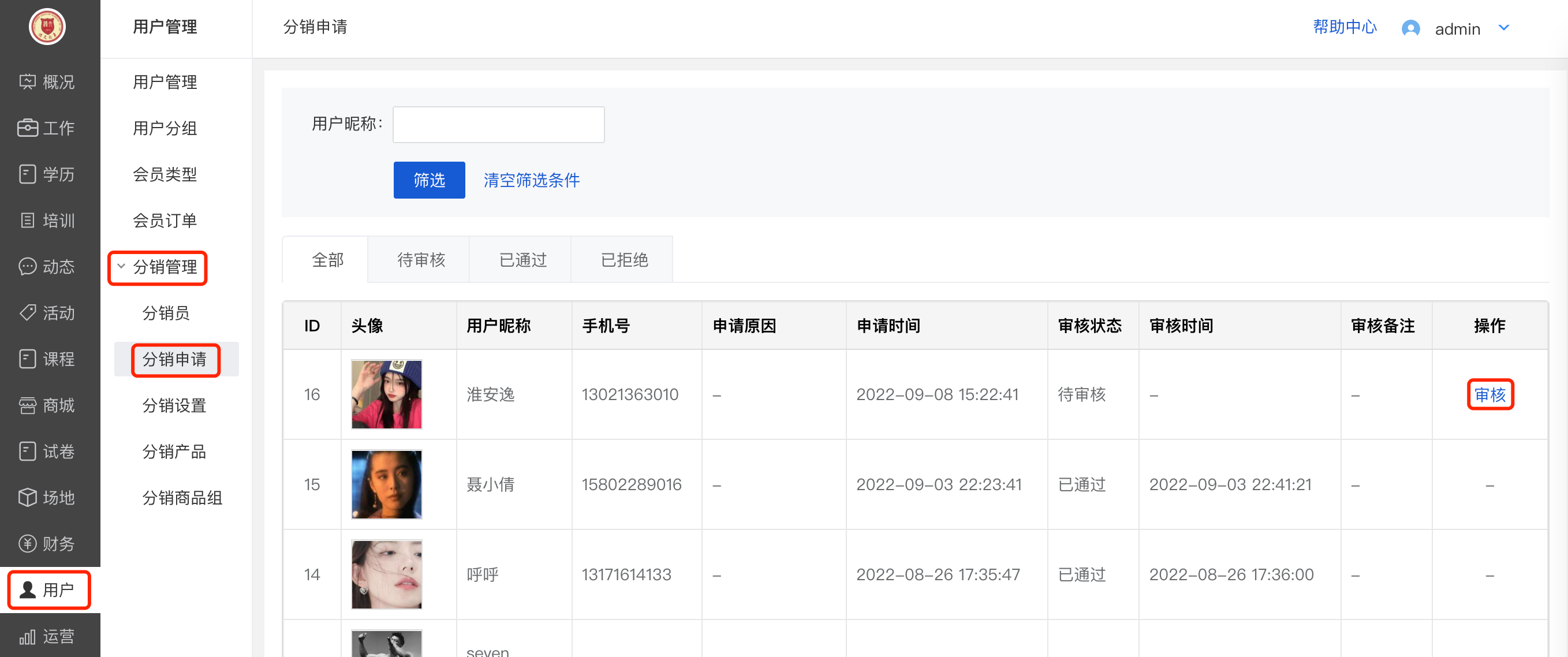
Task: Open the 工作 briefcase sidebar icon
Action: (x=27, y=128)
